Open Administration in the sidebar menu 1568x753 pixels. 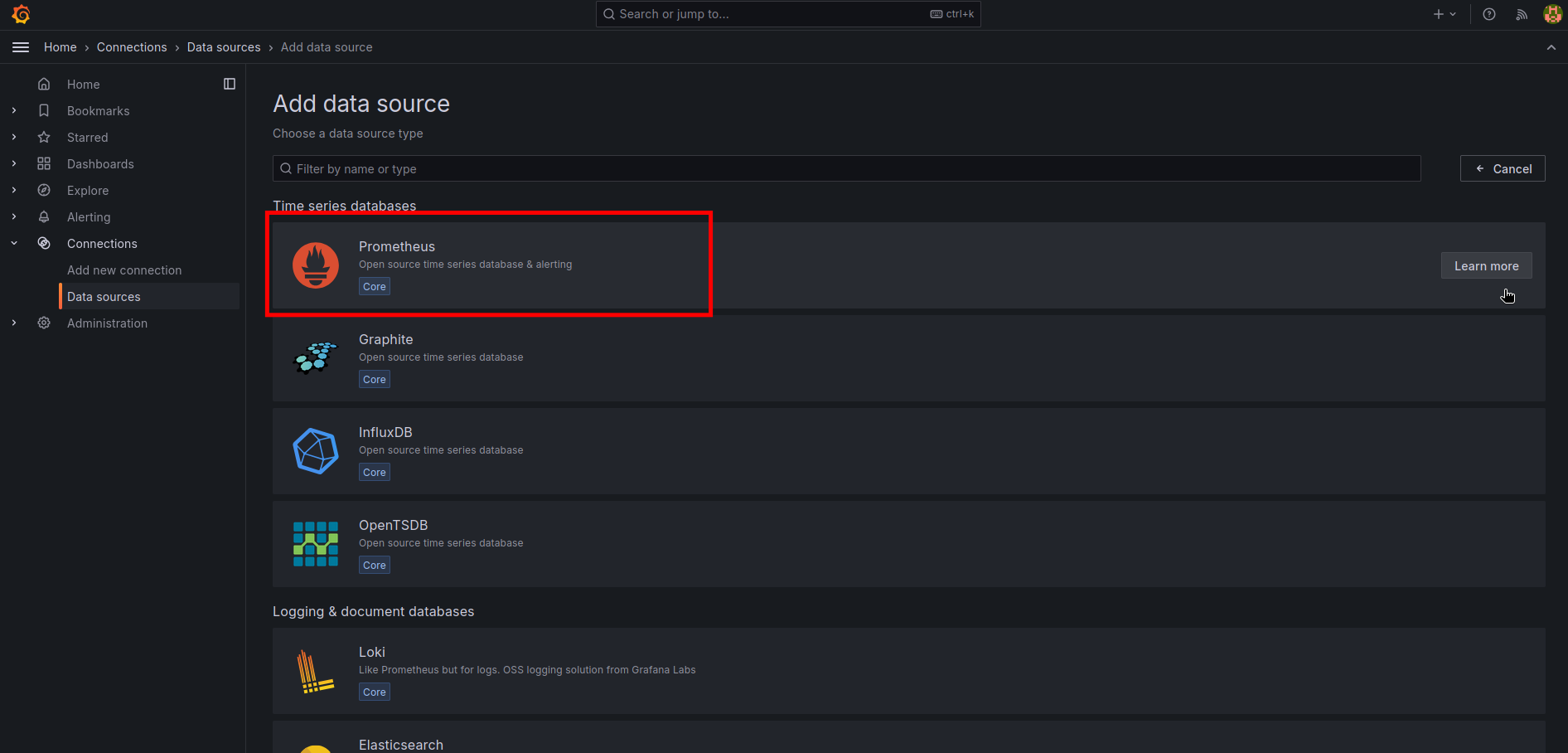coord(107,323)
